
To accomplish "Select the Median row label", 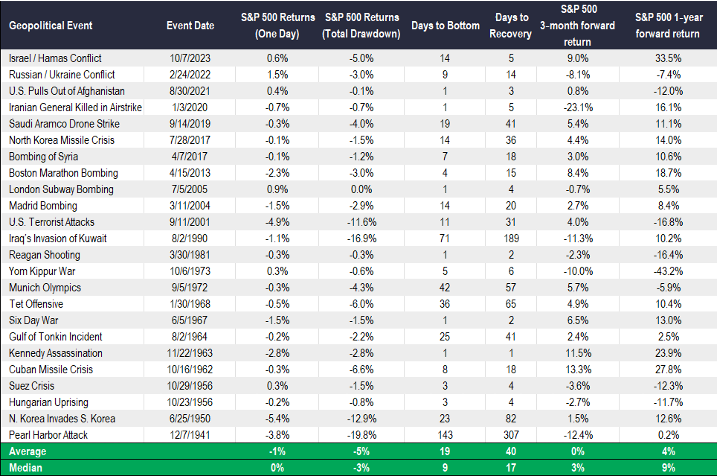I will [x=26, y=467].
